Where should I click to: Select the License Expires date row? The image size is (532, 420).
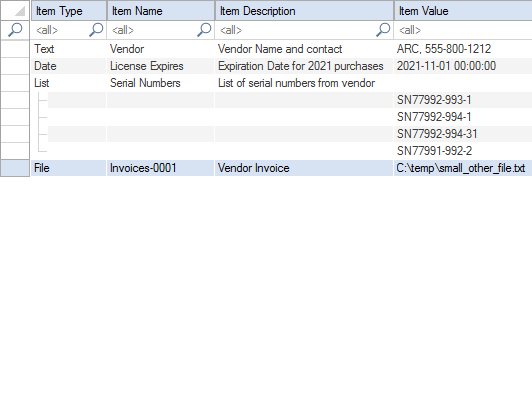[x=282, y=66]
